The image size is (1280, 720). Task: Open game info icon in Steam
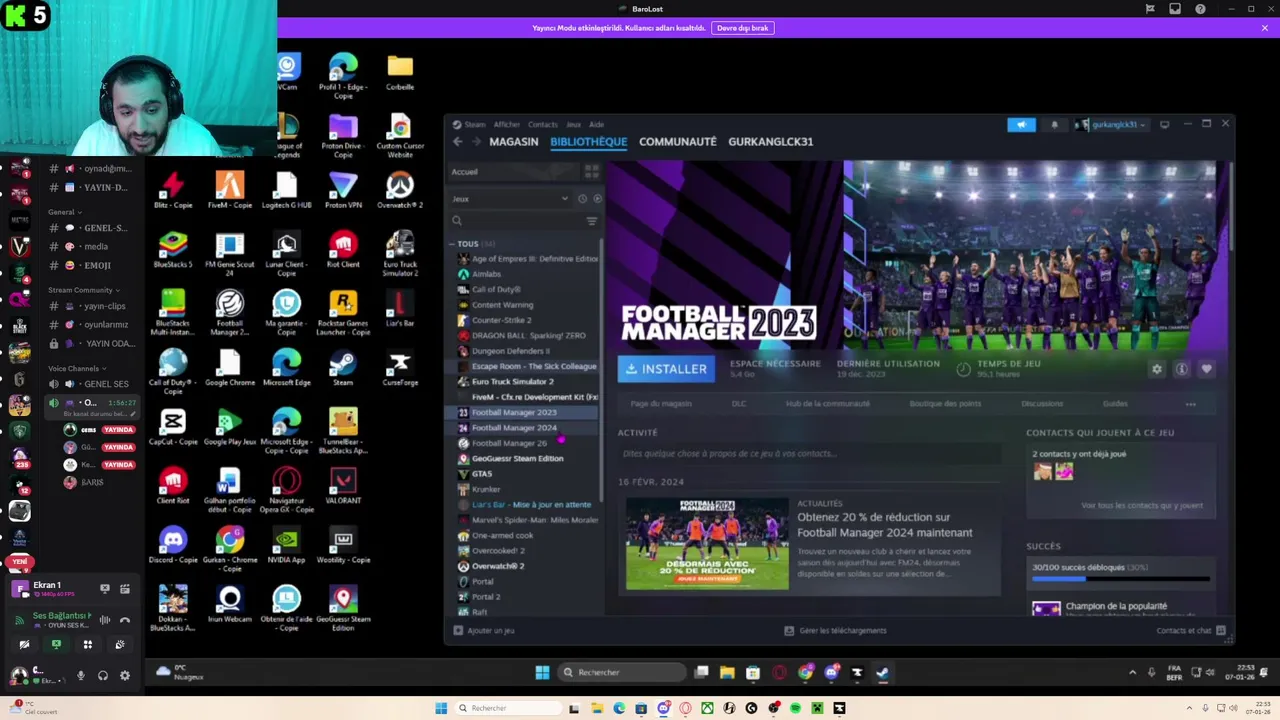coord(1181,369)
